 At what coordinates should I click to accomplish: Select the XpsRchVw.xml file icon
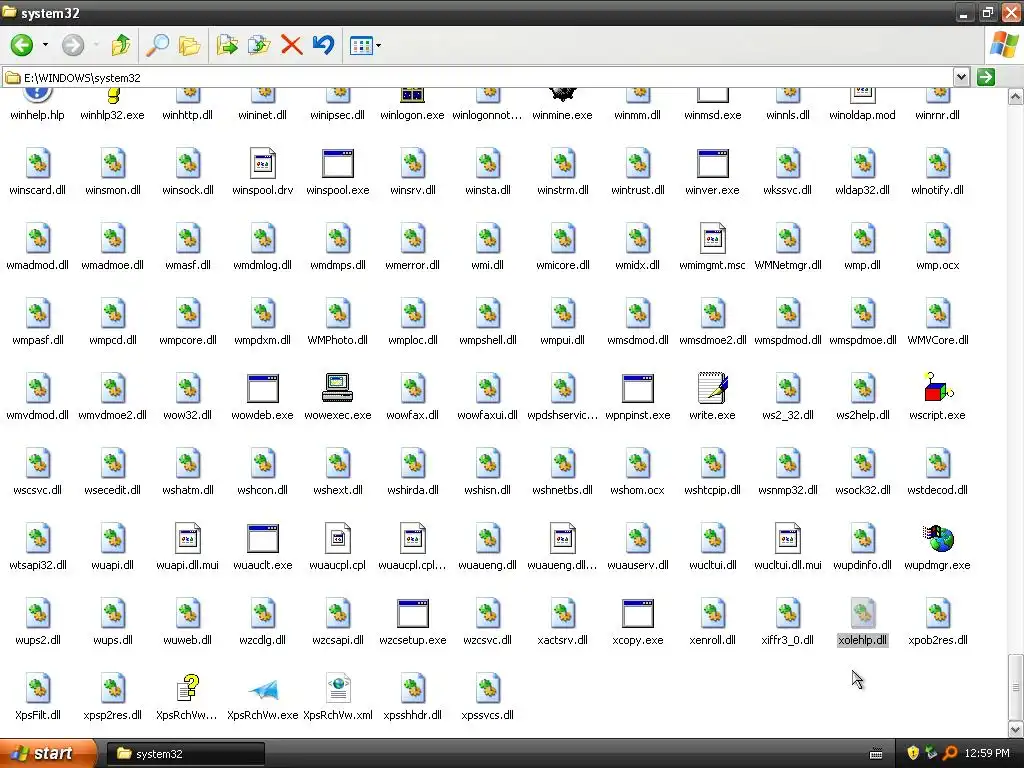coord(338,688)
